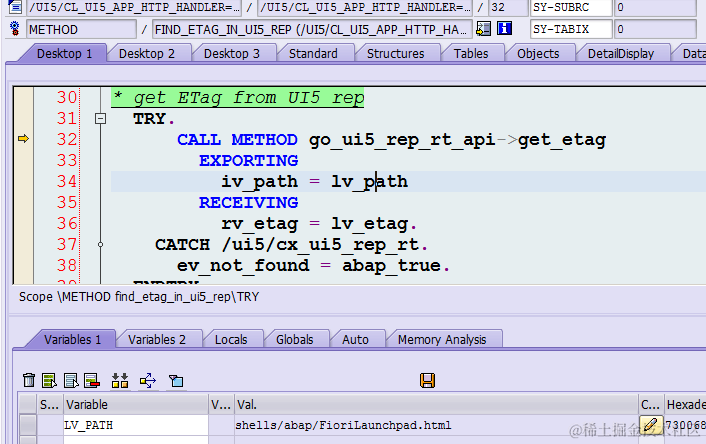The image size is (706, 444).
Task: Switch to the Desktop 1 tab
Action: point(64,54)
